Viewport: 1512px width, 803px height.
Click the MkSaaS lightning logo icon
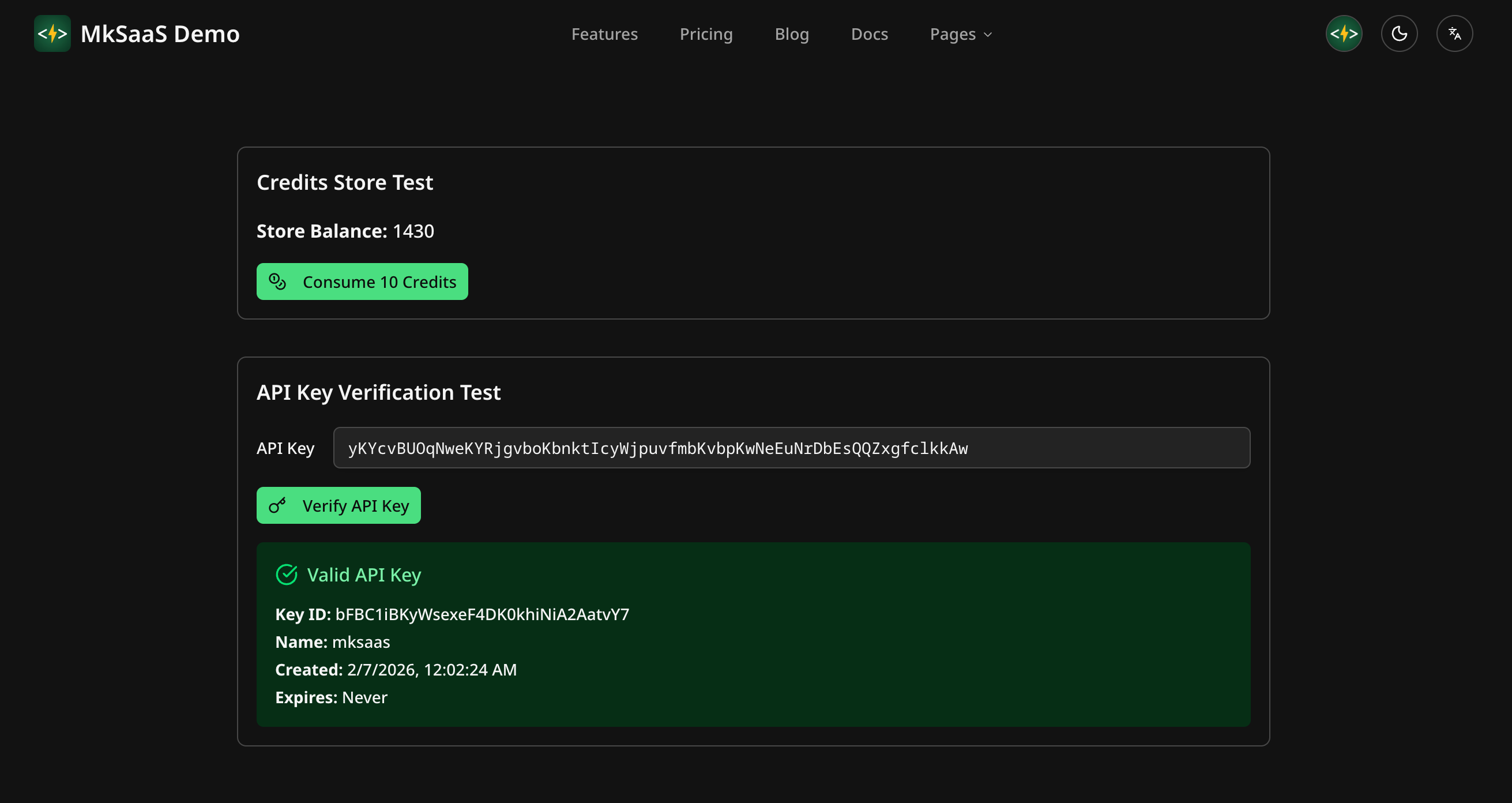tap(52, 33)
